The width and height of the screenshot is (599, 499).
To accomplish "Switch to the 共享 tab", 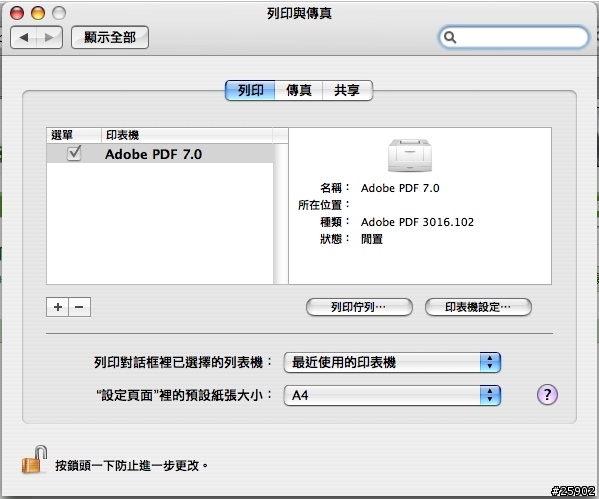I will 347,91.
